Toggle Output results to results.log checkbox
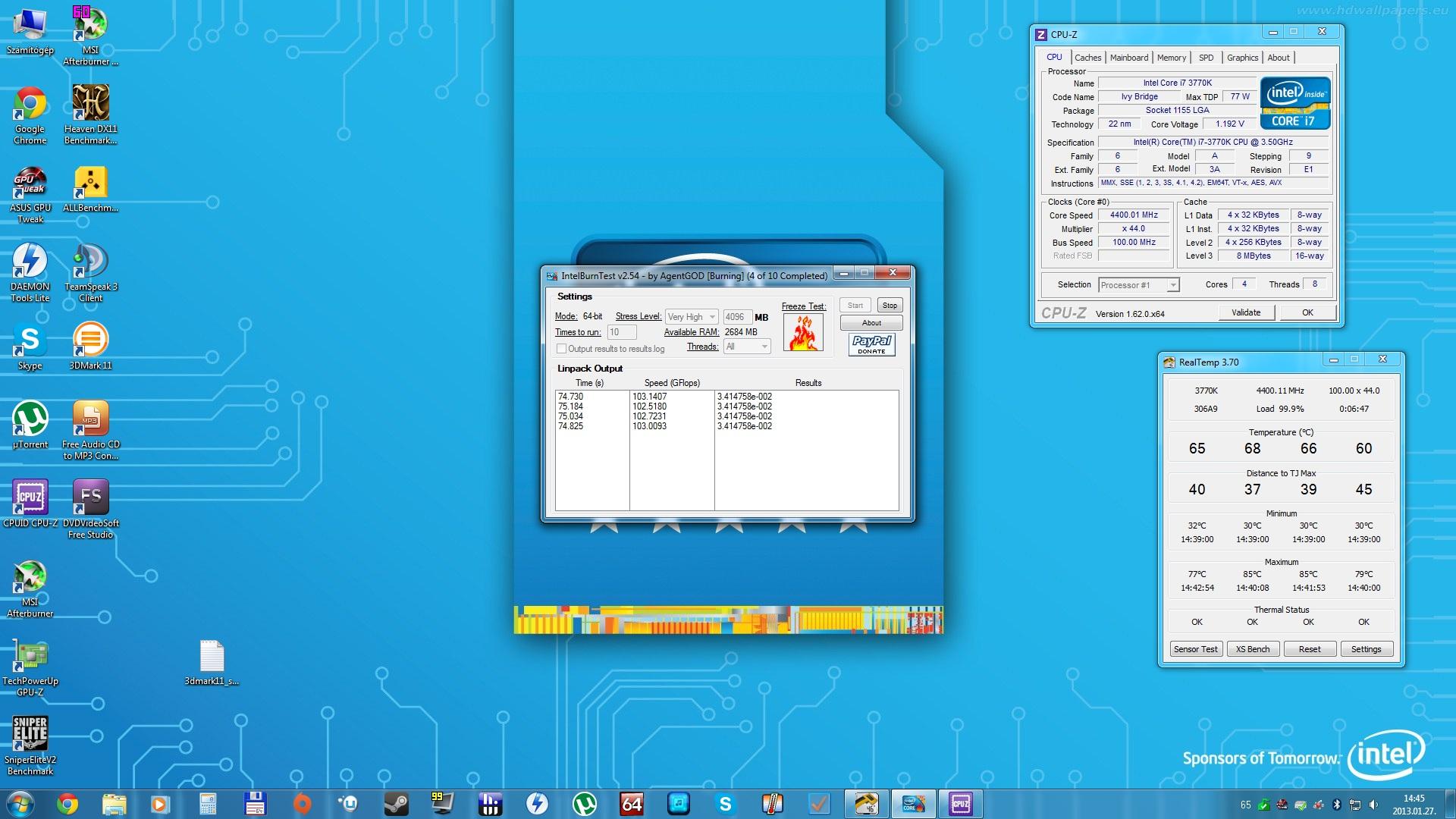The image size is (1456, 819). (561, 349)
